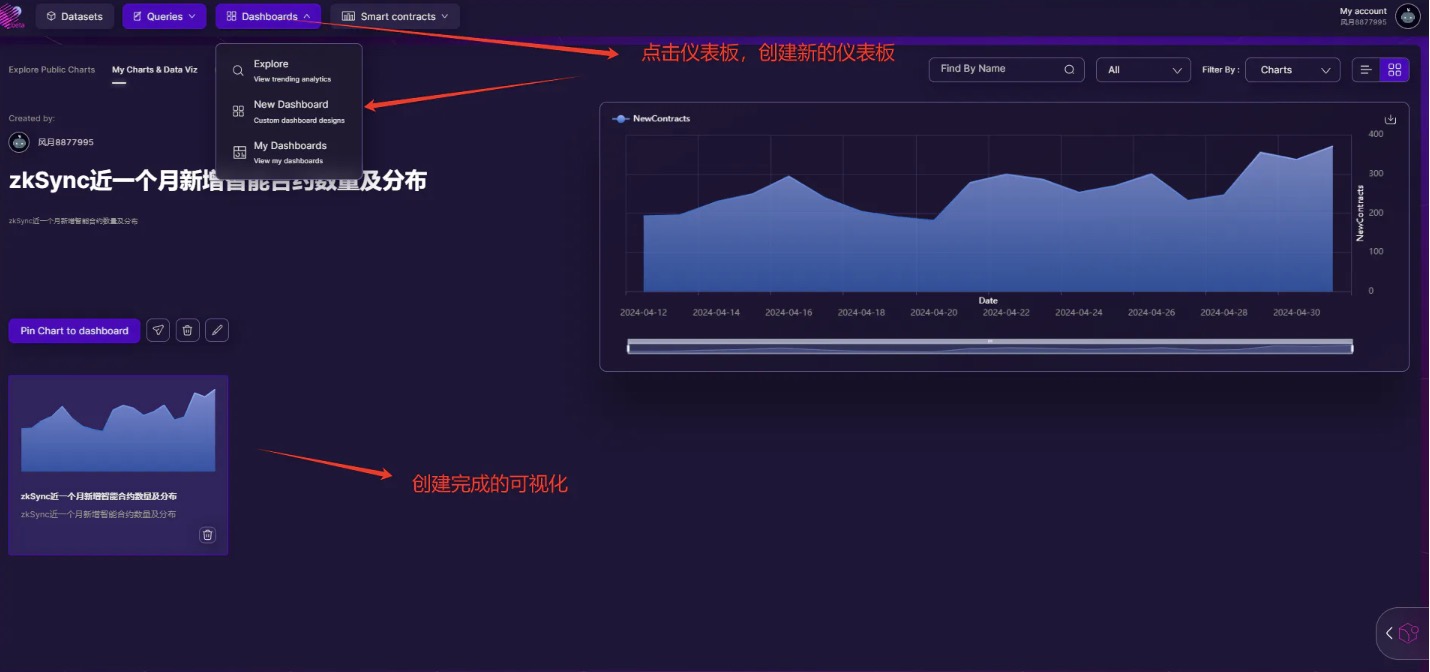This screenshot has height=672, width=1430.
Task: Select New Dashboard from the dropdown menu
Action: (x=290, y=110)
